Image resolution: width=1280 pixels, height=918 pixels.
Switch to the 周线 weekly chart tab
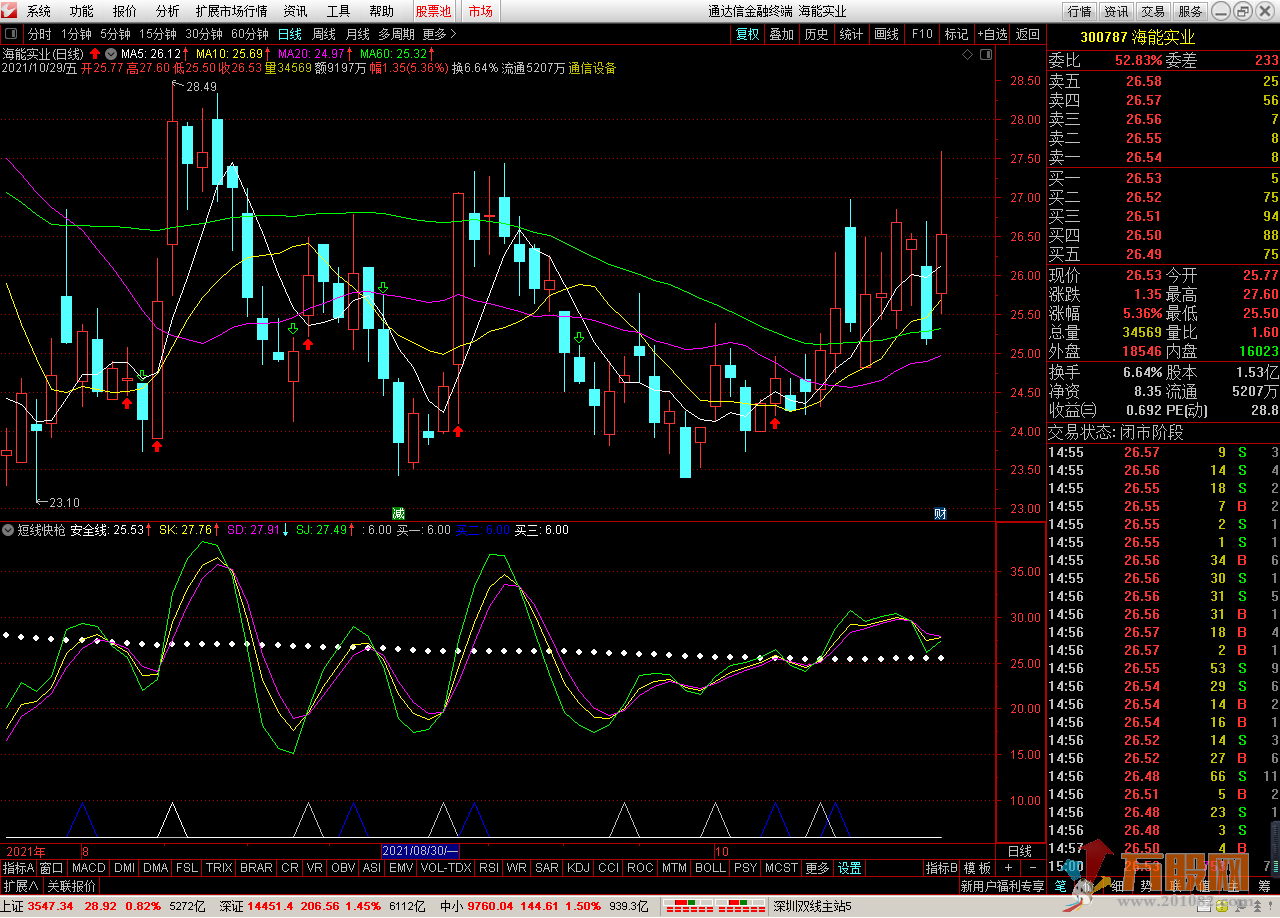(324, 34)
